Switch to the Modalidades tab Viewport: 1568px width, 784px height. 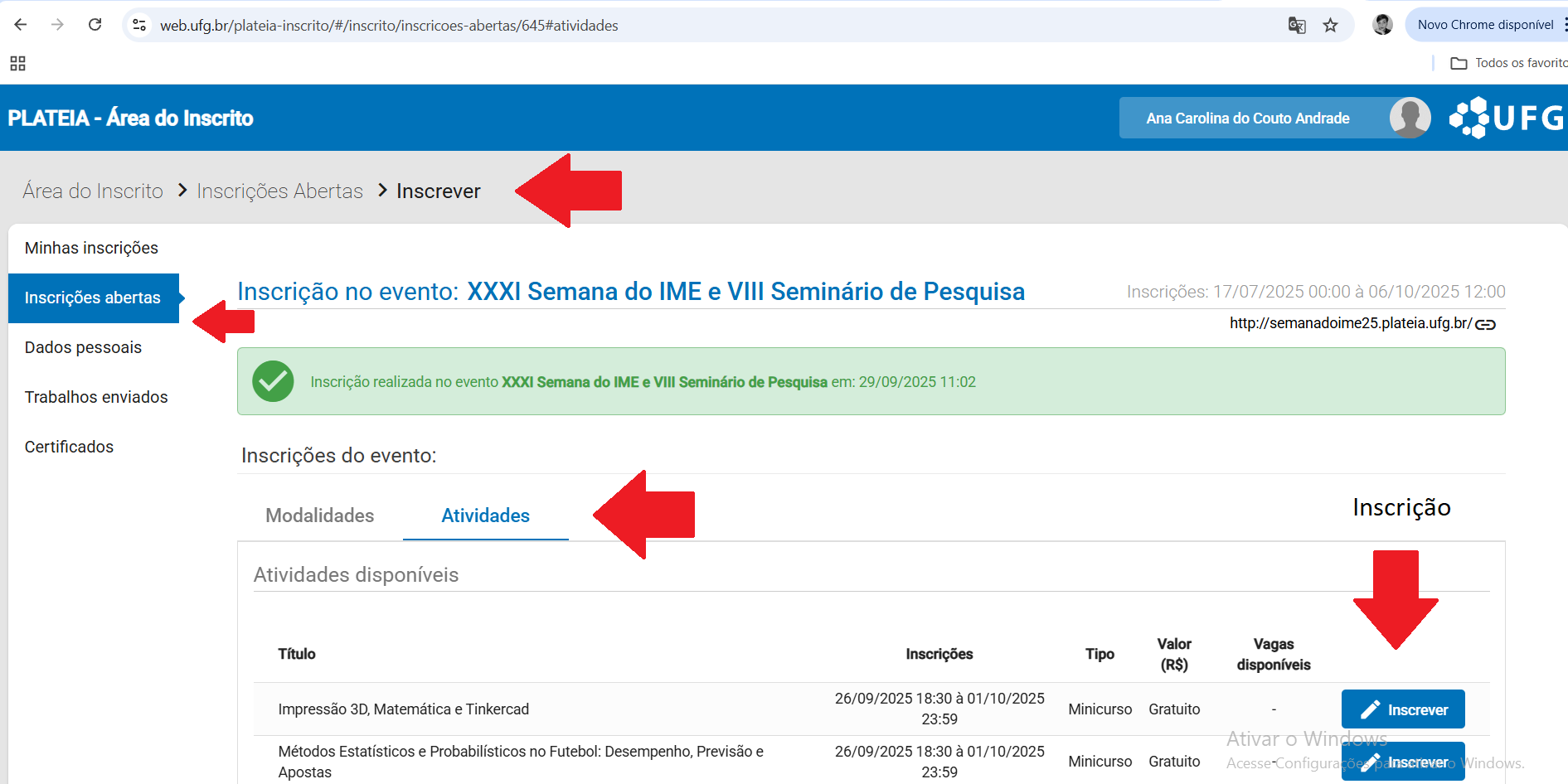319,515
